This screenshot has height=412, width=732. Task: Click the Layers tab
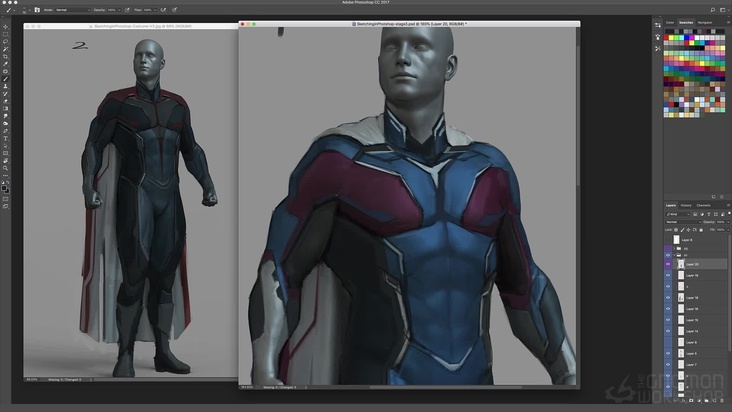coord(671,205)
